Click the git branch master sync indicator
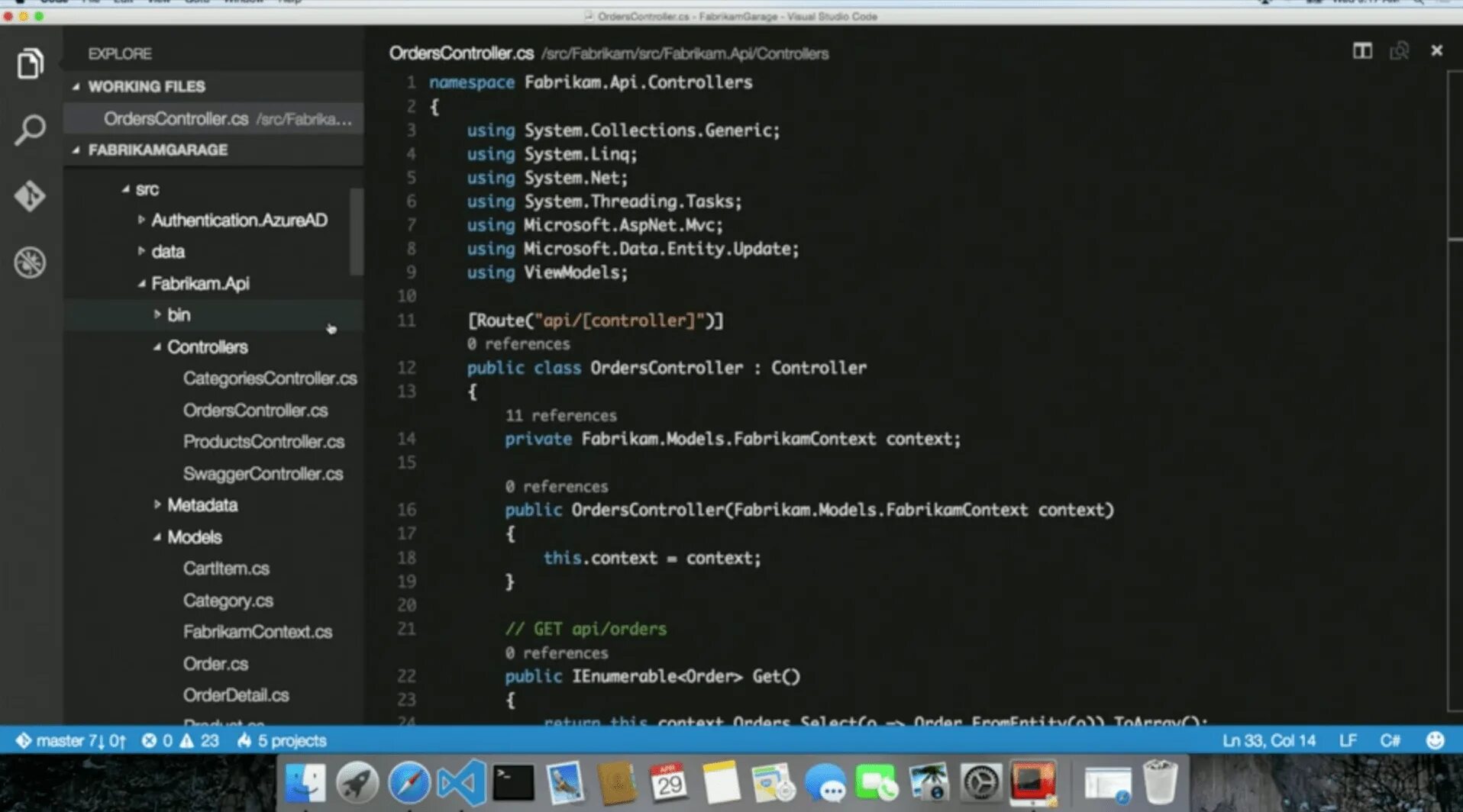The height and width of the screenshot is (812, 1463). 70,740
